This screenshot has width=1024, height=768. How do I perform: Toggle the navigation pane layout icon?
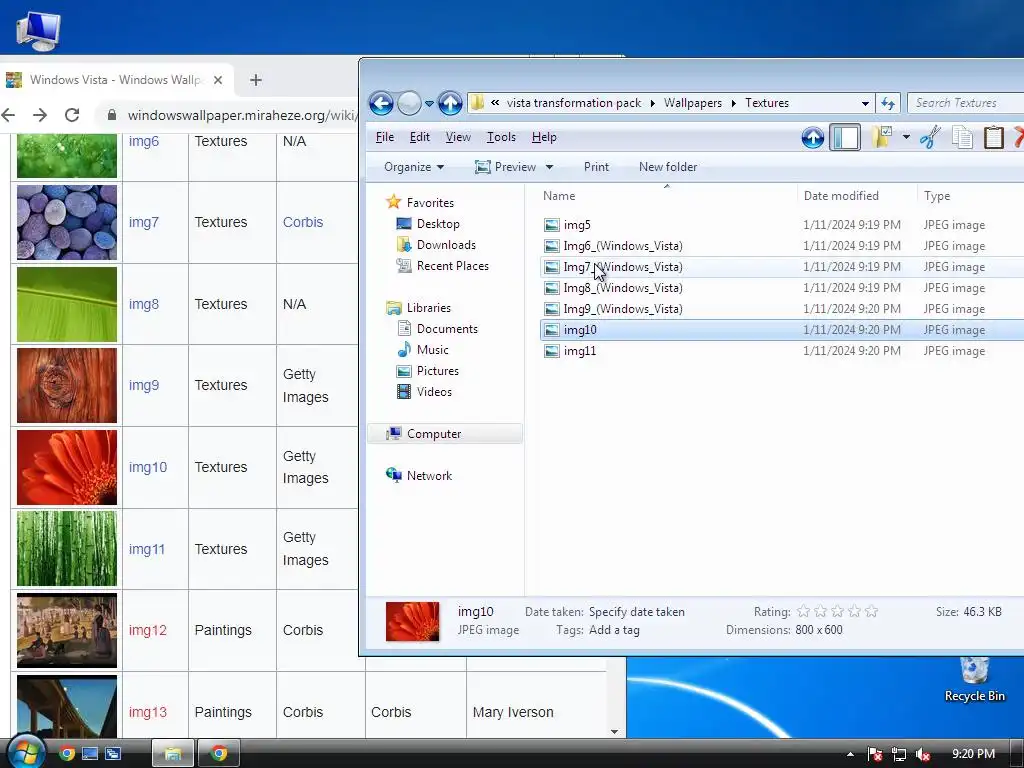[x=844, y=138]
